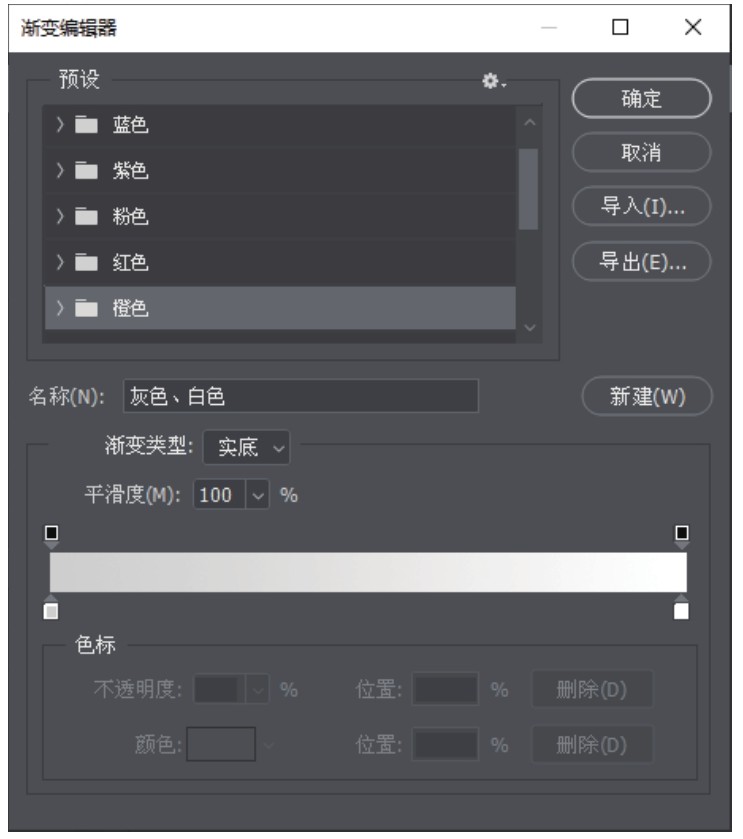Open the presets gear settings menu
This screenshot has height=839, width=743.
tap(494, 81)
